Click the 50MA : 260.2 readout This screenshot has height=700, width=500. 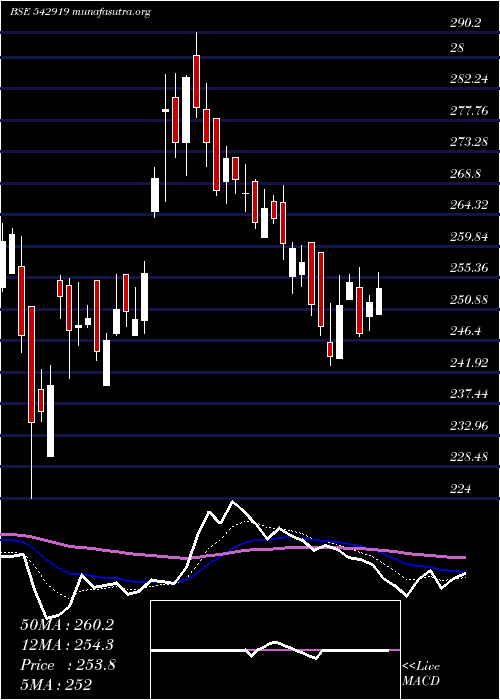67,625
